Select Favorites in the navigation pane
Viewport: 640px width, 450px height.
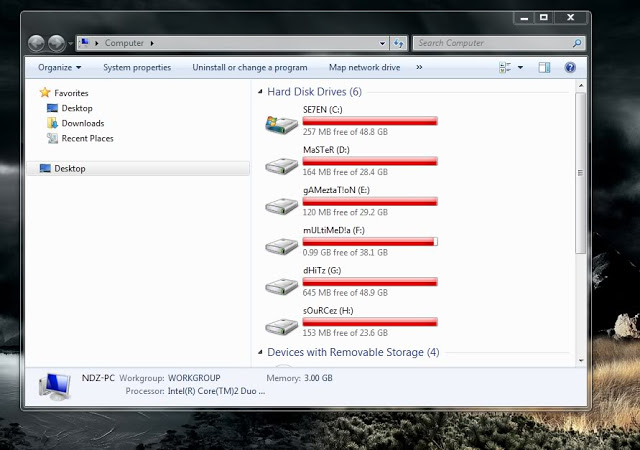[x=71, y=93]
